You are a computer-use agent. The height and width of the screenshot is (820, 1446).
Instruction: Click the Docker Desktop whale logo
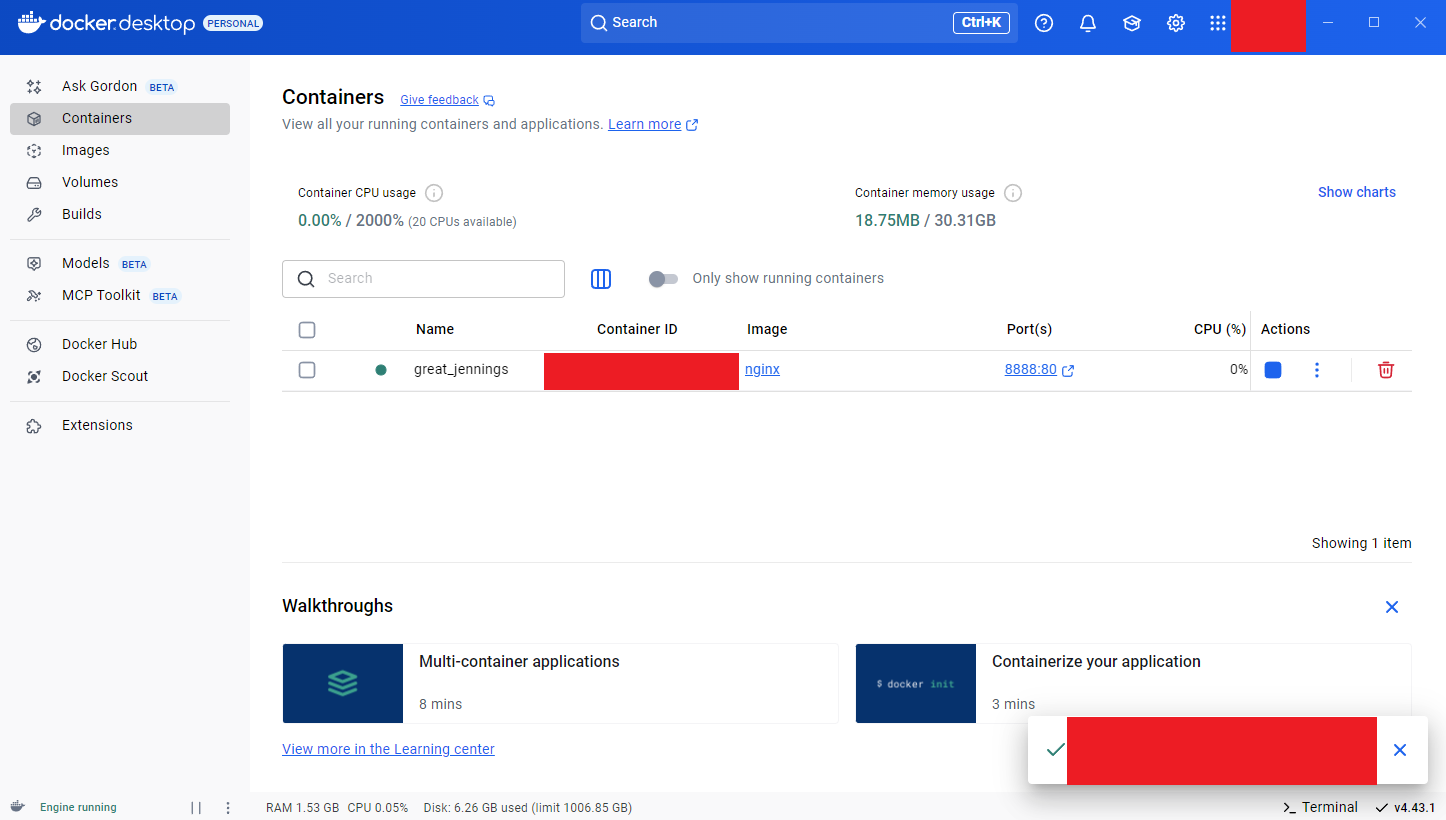click(x=32, y=22)
